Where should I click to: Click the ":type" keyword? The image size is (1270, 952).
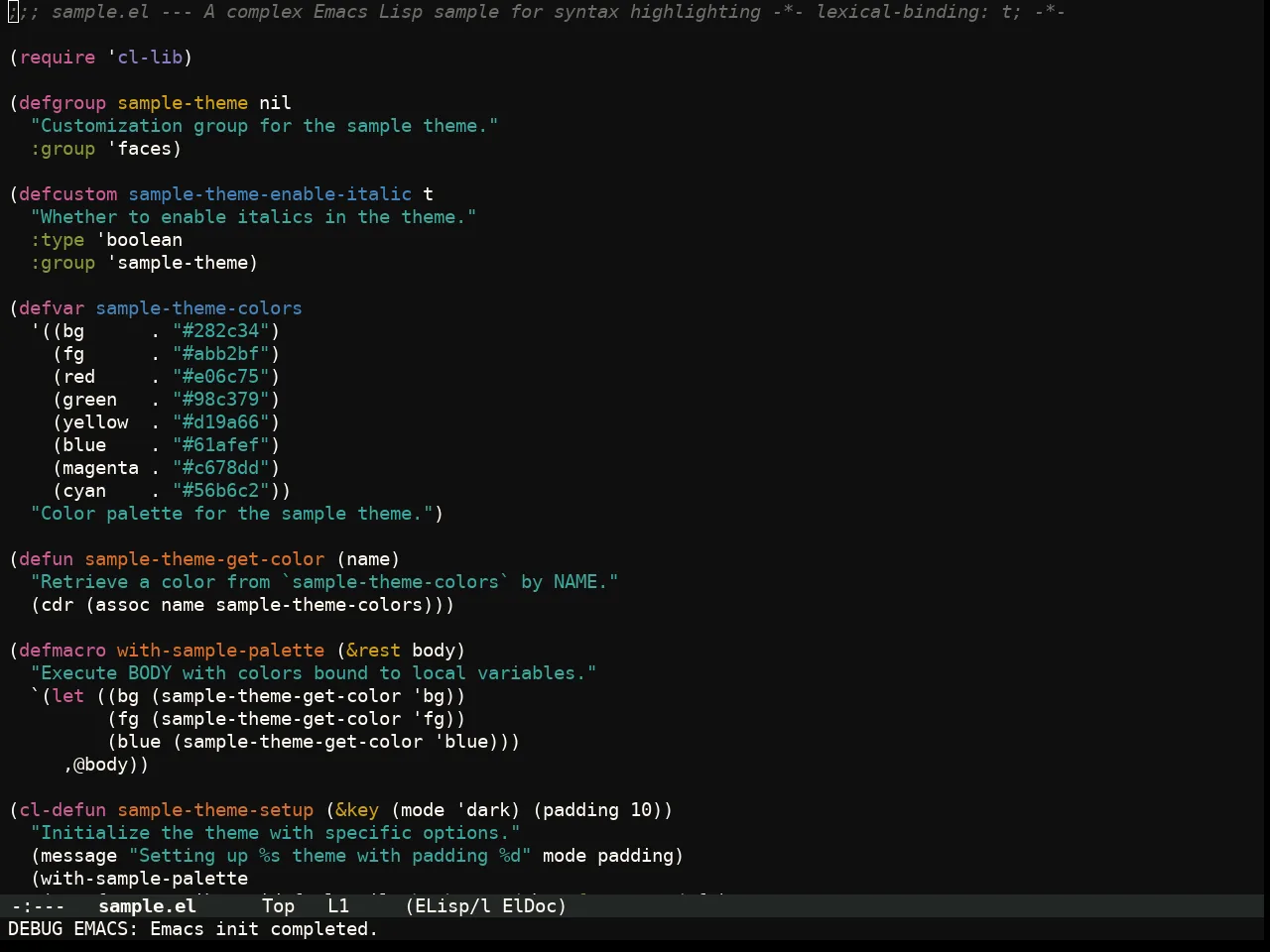pyautogui.click(x=58, y=240)
